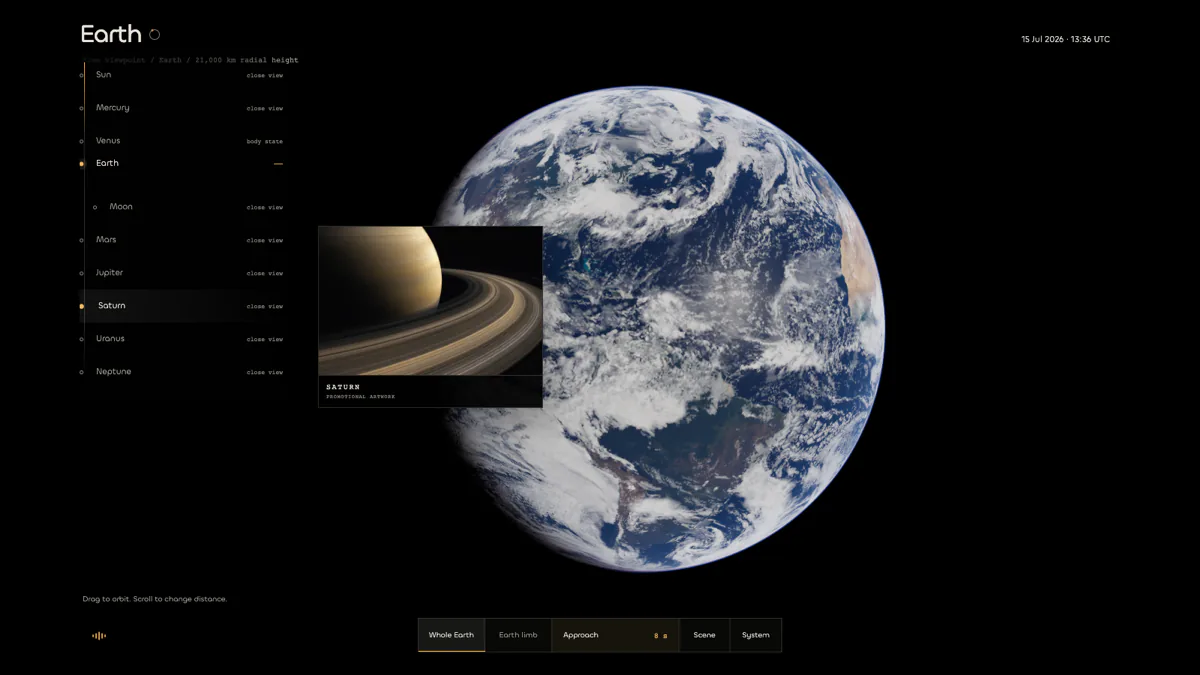Click the 8 s approach duration value
This screenshot has width=1200, height=675.
[660, 636]
